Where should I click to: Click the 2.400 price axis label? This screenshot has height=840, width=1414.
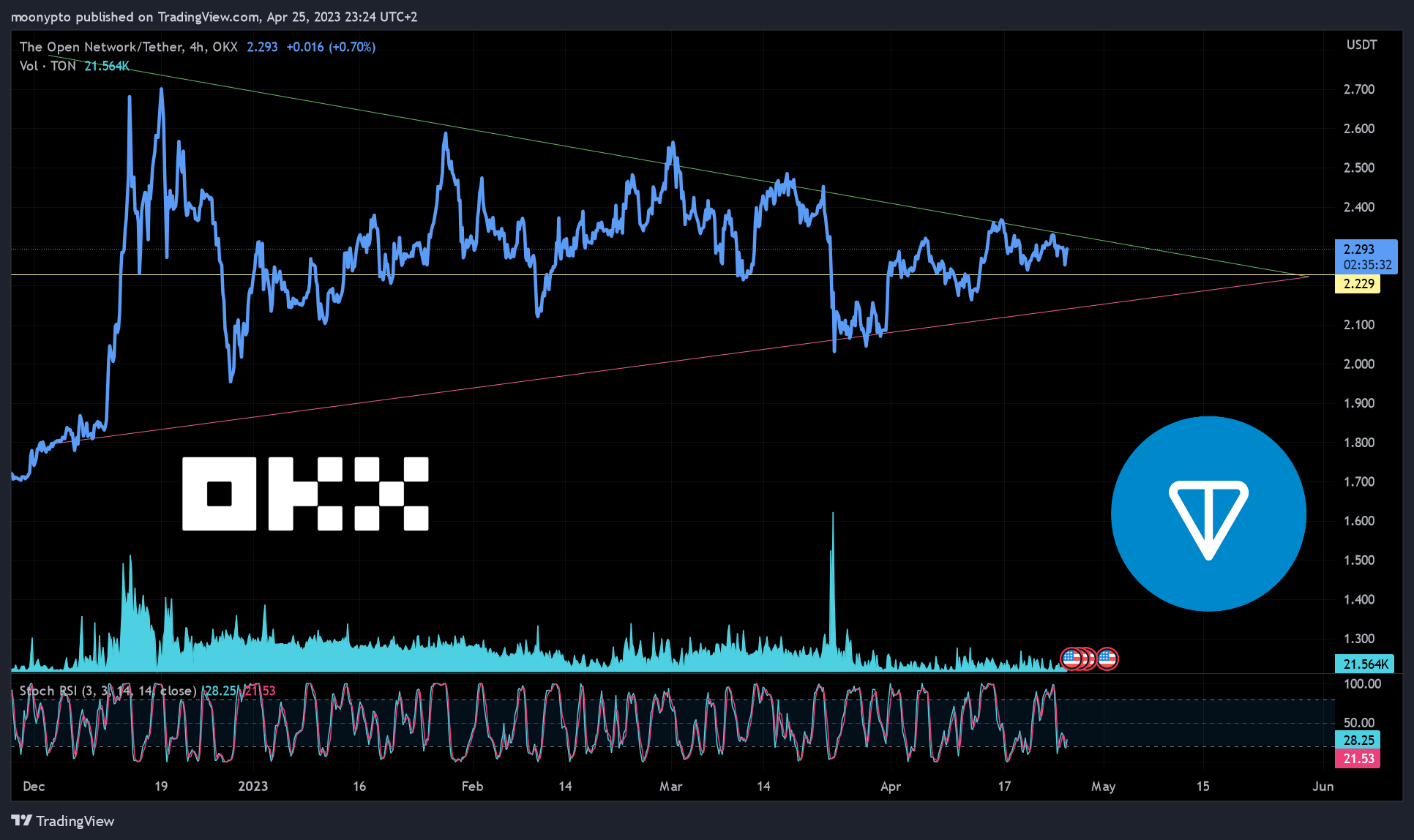(x=1359, y=207)
